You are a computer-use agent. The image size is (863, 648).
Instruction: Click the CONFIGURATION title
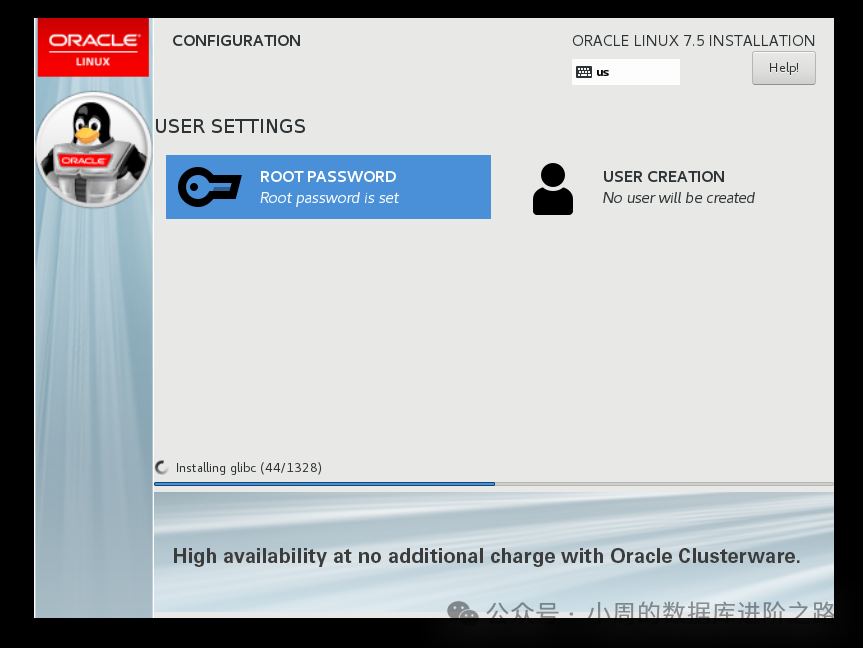237,41
